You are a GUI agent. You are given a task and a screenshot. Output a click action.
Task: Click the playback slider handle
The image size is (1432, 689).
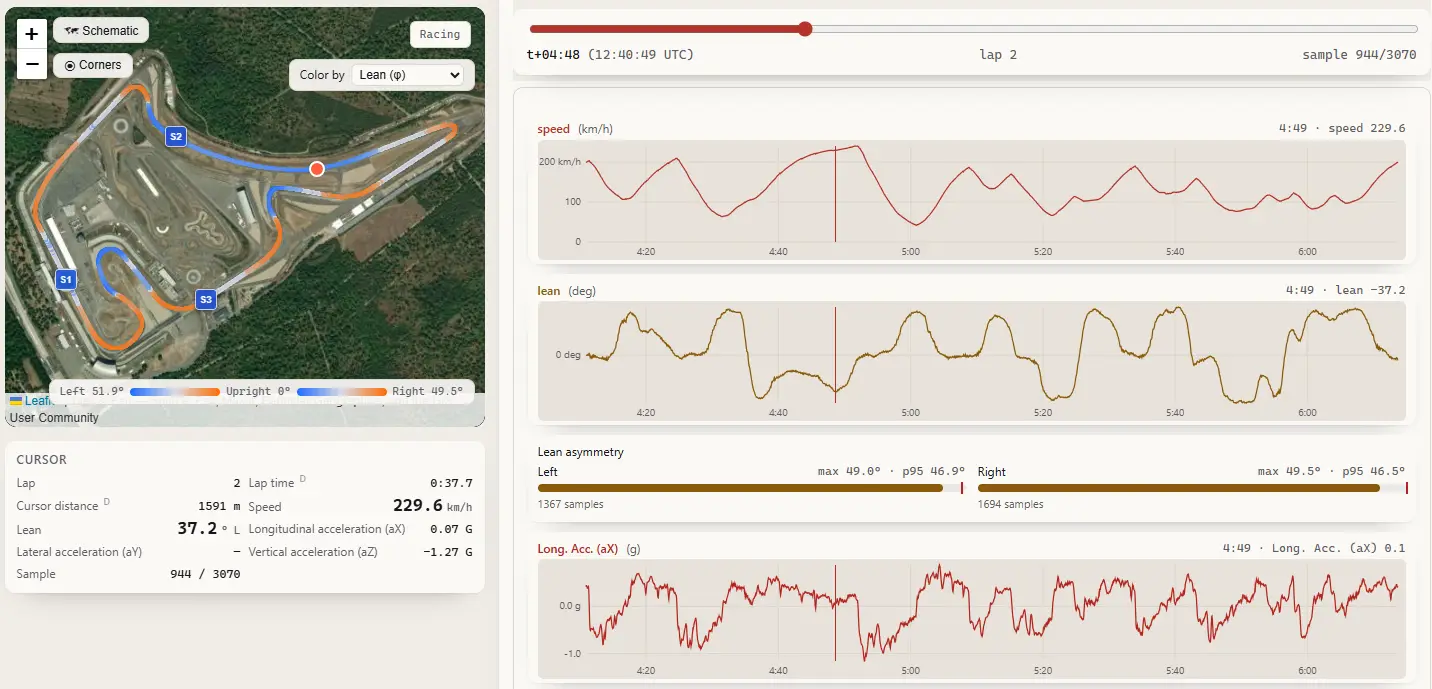(x=805, y=29)
